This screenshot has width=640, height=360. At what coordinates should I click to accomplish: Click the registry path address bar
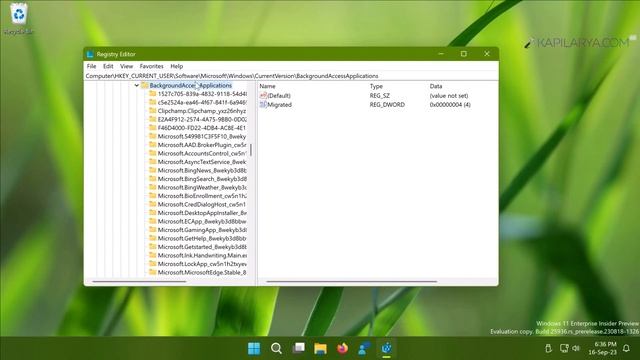pos(291,76)
